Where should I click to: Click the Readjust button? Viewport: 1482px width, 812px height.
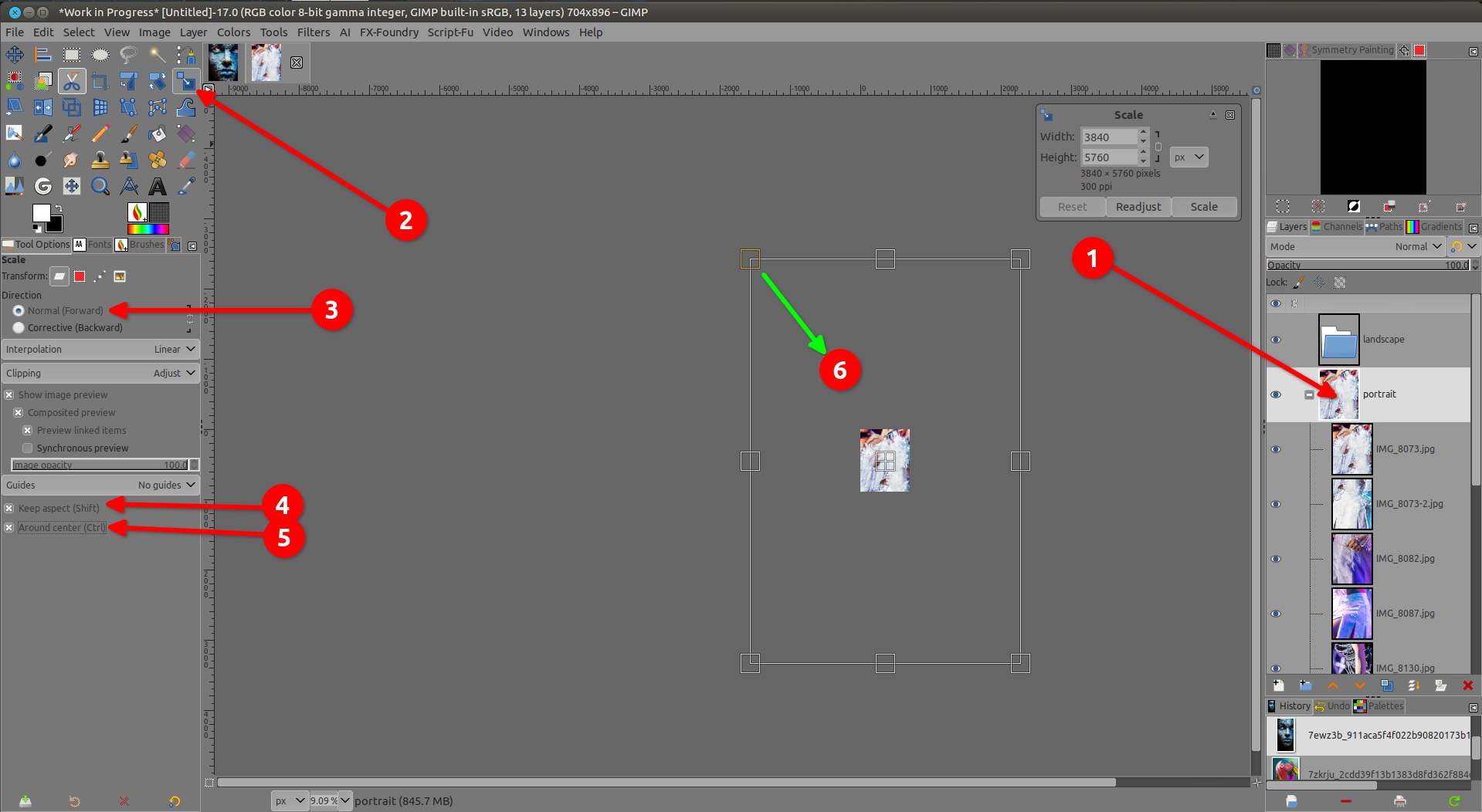[1138, 207]
